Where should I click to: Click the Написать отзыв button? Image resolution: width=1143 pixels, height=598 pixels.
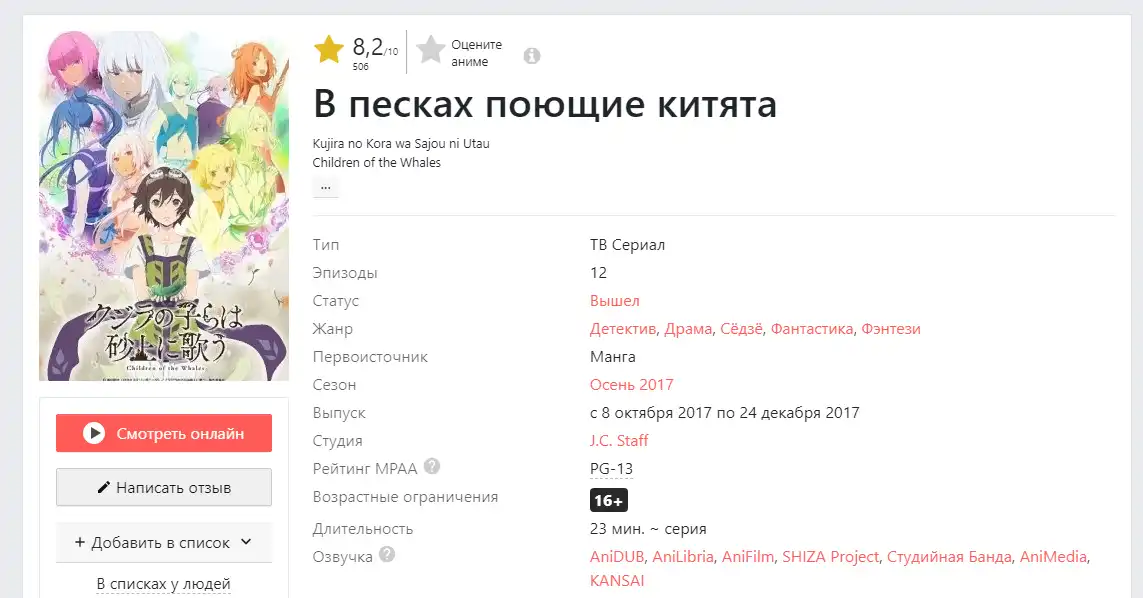[x=164, y=487]
